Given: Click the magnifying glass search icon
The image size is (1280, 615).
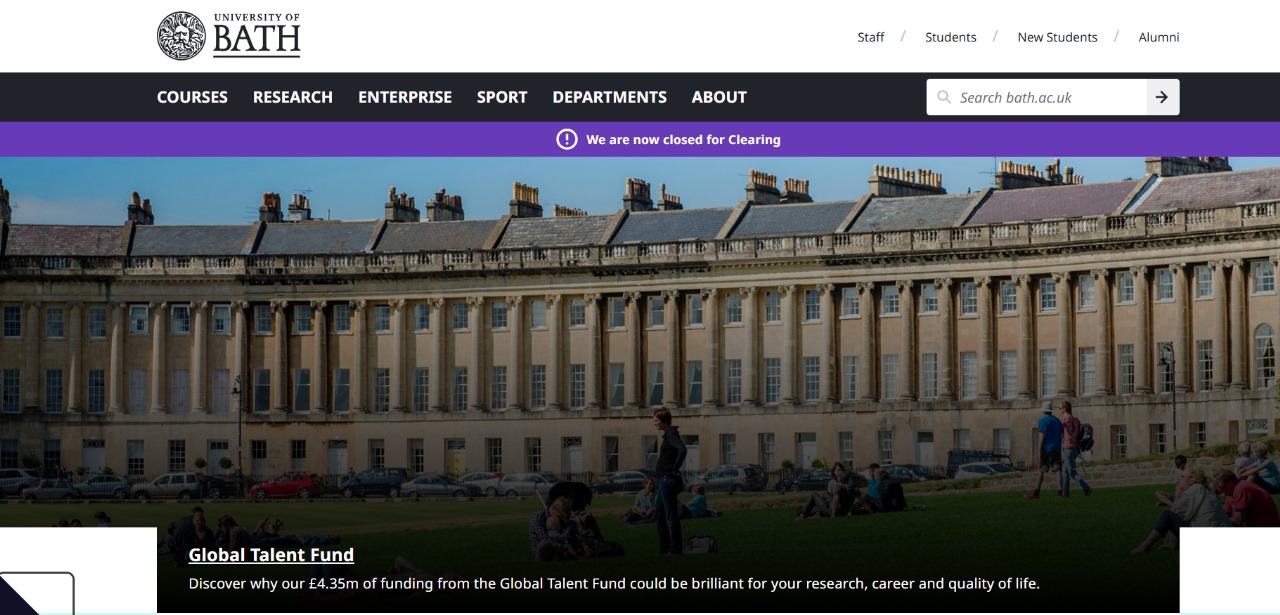Looking at the screenshot, I should [x=944, y=97].
